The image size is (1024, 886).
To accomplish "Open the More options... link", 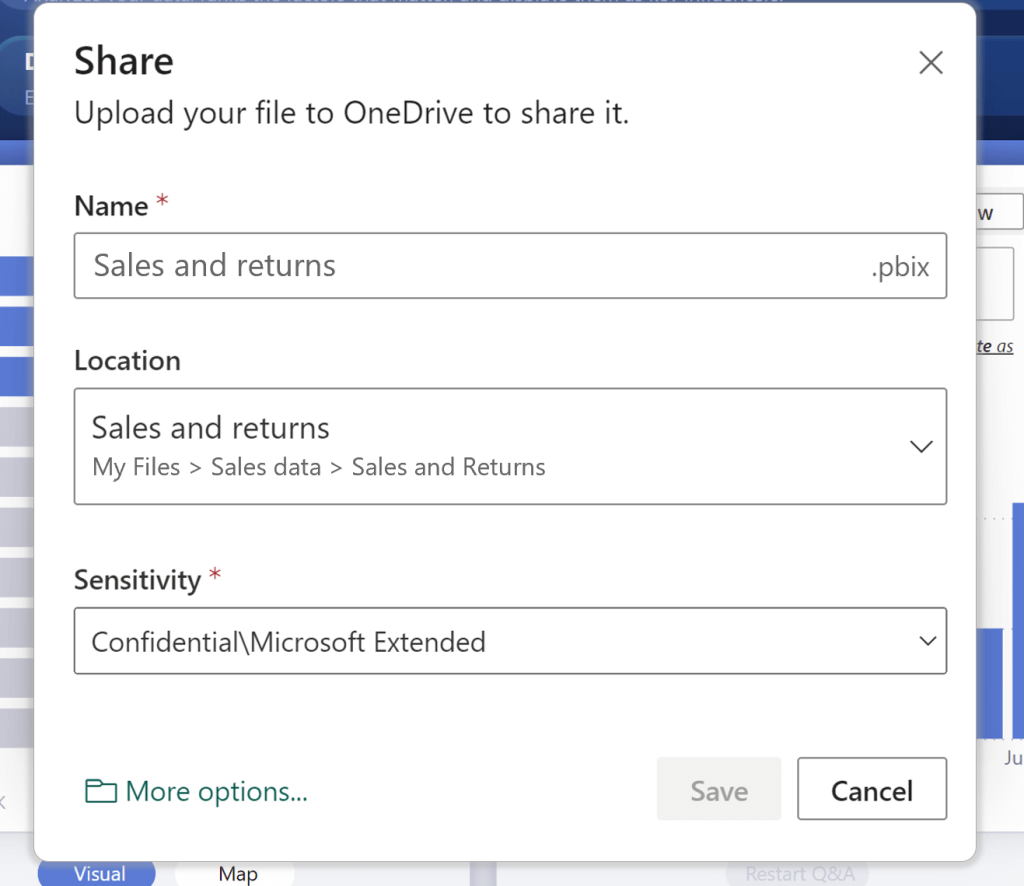I will pos(216,792).
